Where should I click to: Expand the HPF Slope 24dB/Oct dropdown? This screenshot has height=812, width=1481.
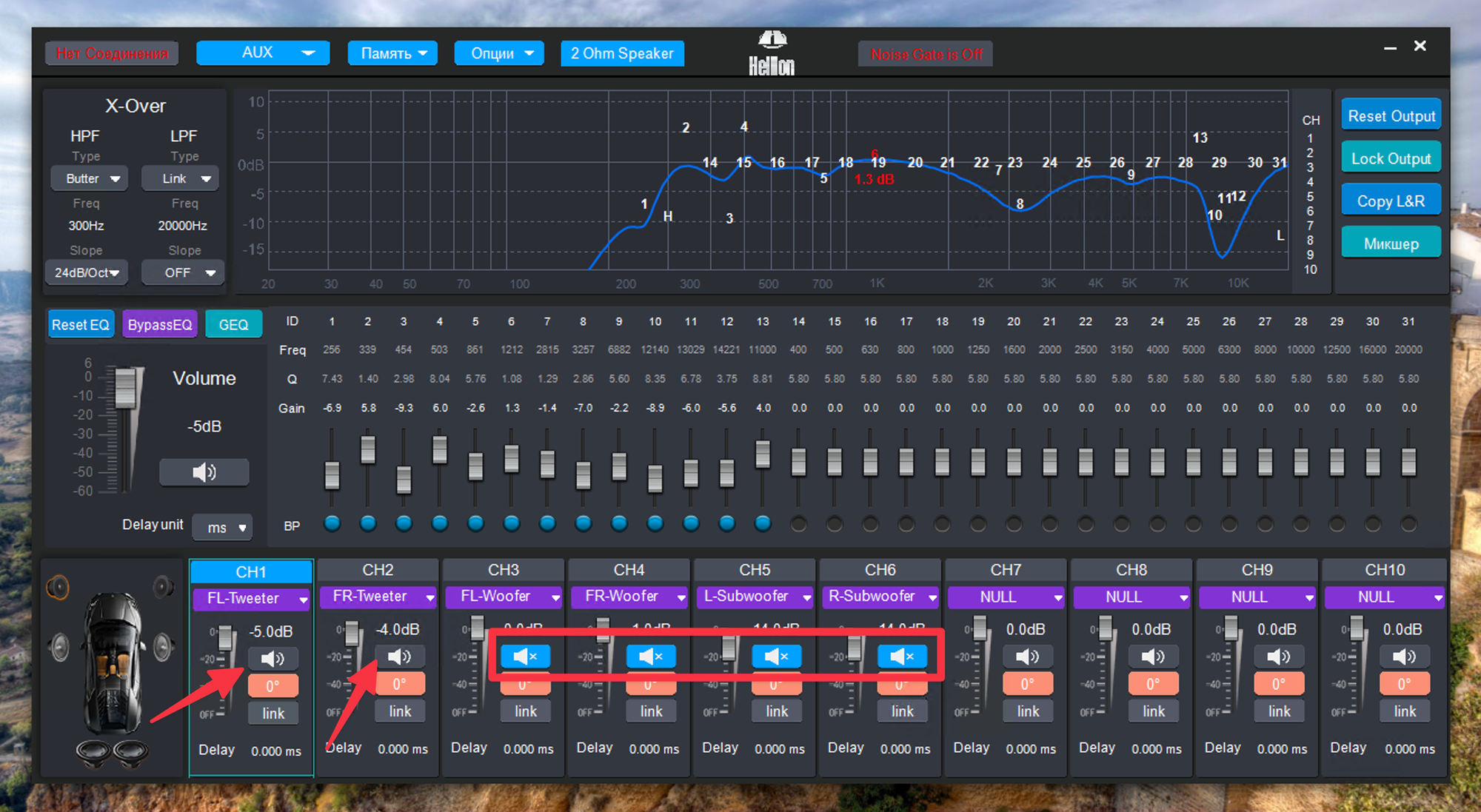(x=87, y=272)
